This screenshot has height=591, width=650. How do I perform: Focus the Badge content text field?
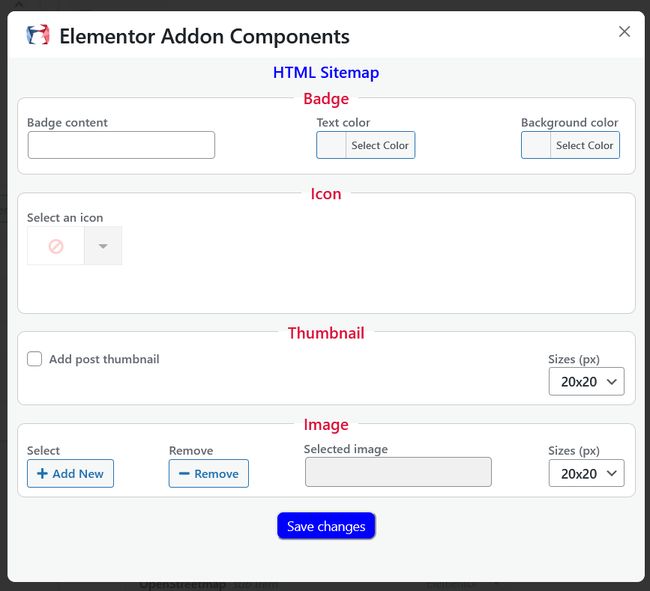click(x=121, y=145)
